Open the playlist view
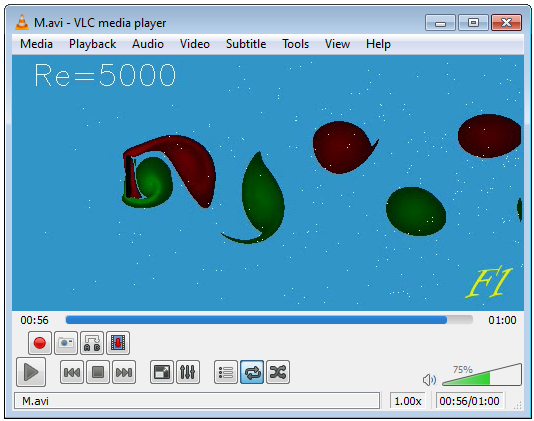Screen dimensions: 534x421 [226, 372]
